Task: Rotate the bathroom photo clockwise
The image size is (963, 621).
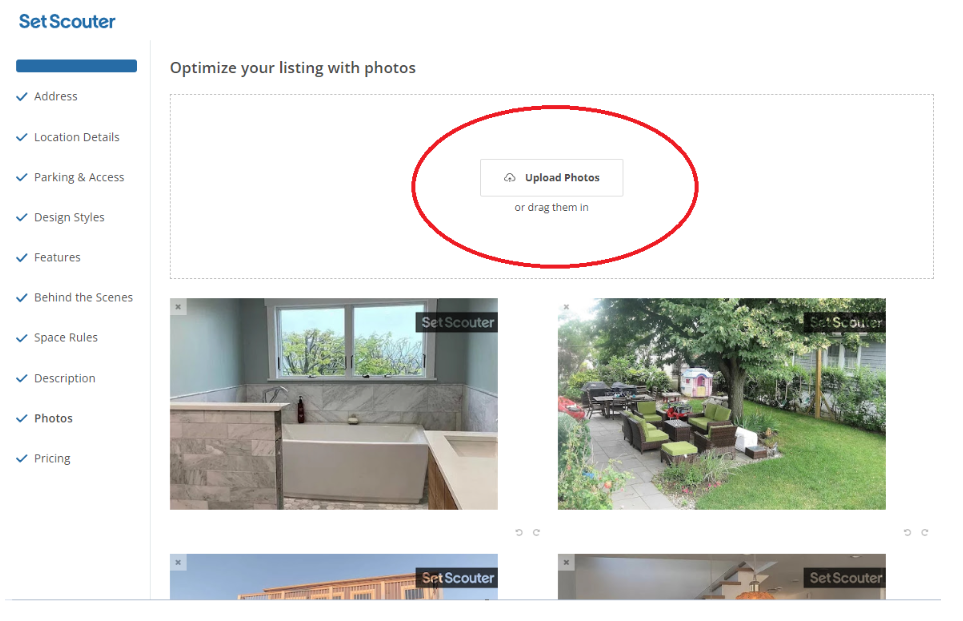Action: coord(536,533)
